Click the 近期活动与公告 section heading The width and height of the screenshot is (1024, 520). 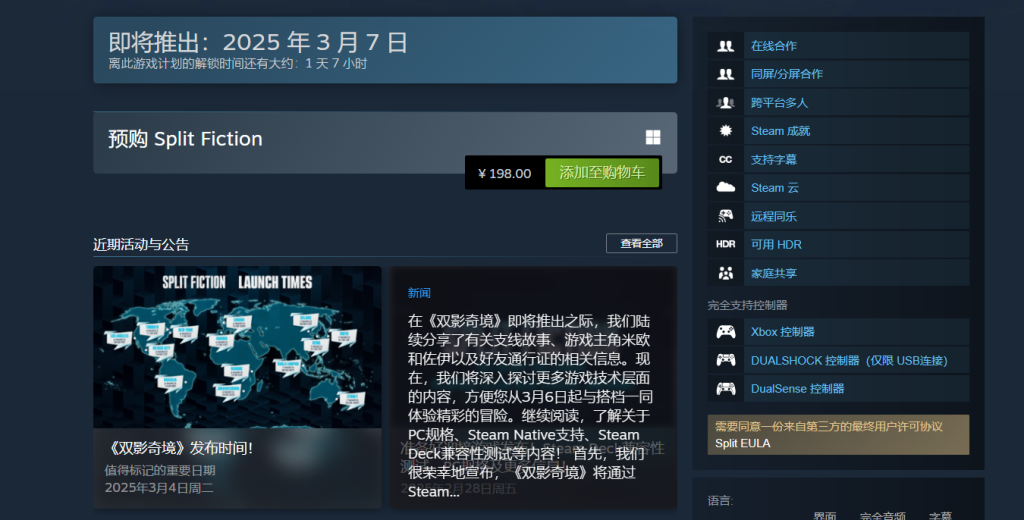141,244
